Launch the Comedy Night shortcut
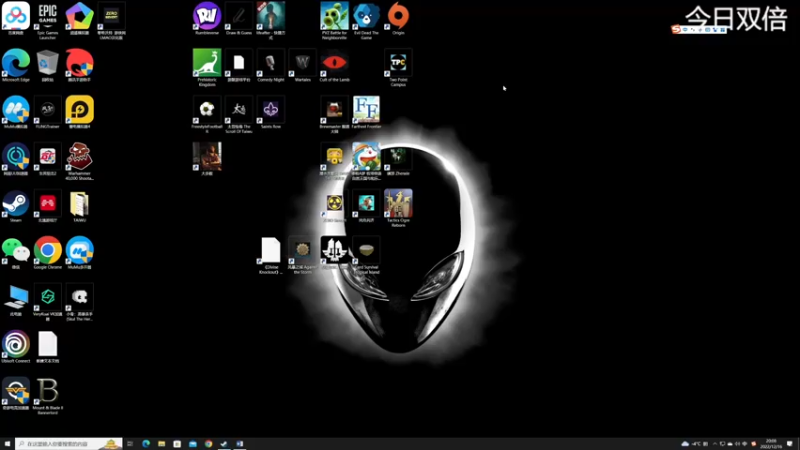Viewport: 800px width, 450px height. point(270,65)
